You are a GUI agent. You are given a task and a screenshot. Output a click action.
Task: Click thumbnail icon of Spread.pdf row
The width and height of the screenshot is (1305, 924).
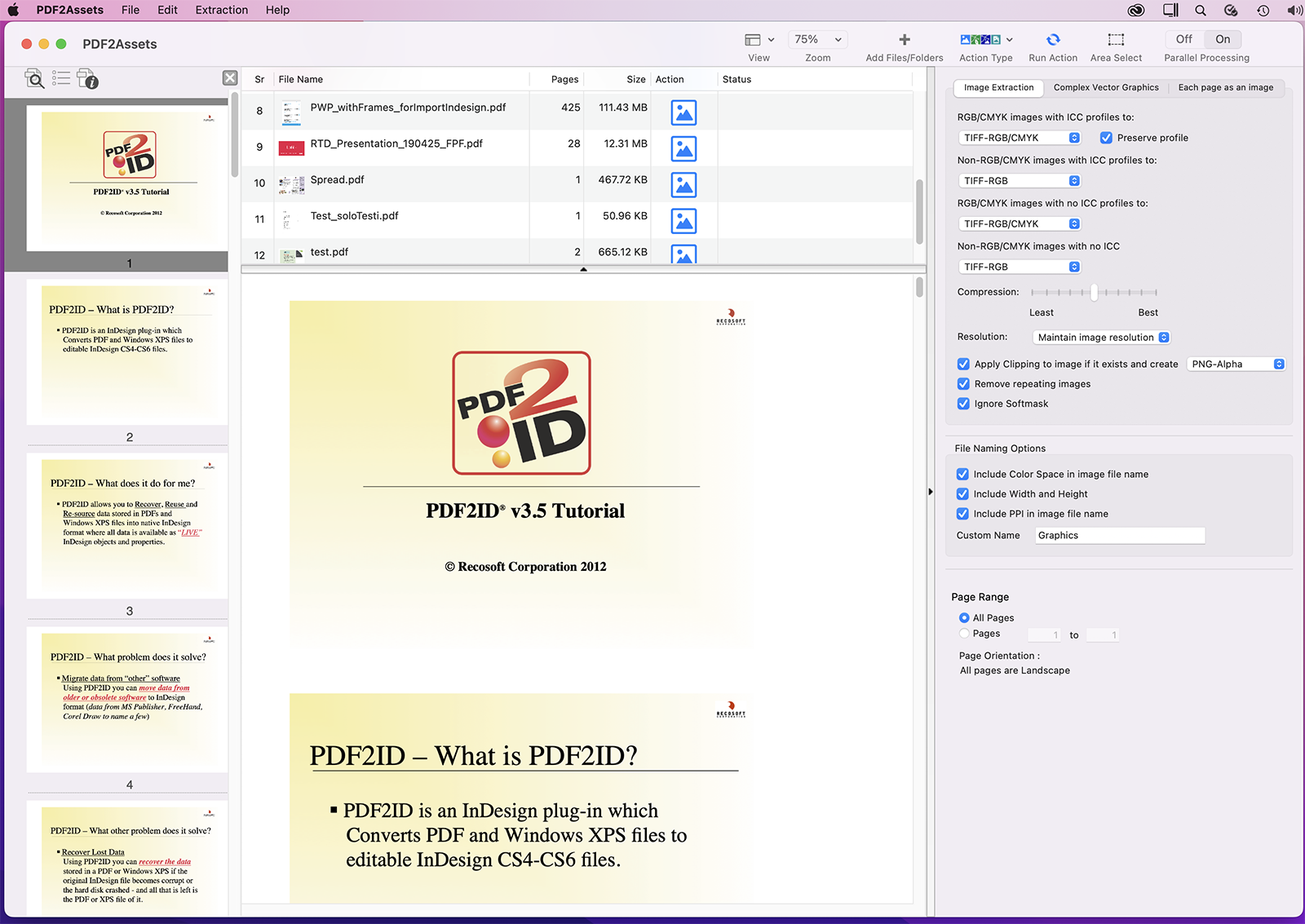(x=291, y=184)
